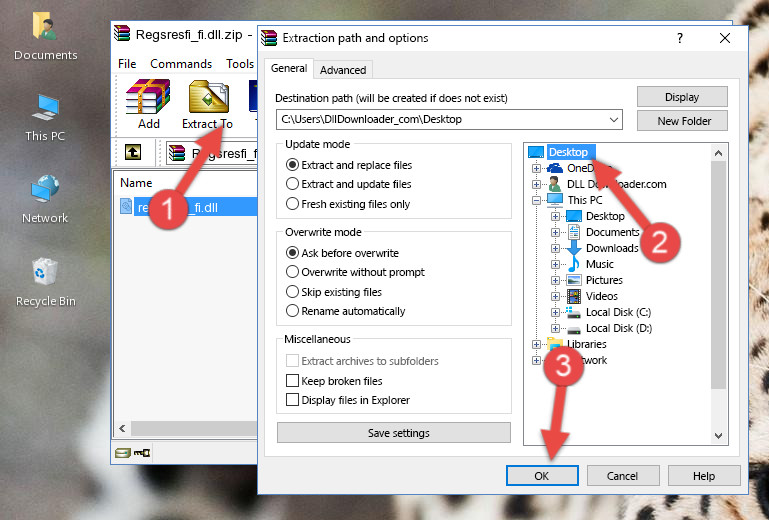Switch to the Advanced tab
Viewport: 769px width, 520px height.
pyautogui.click(x=343, y=70)
